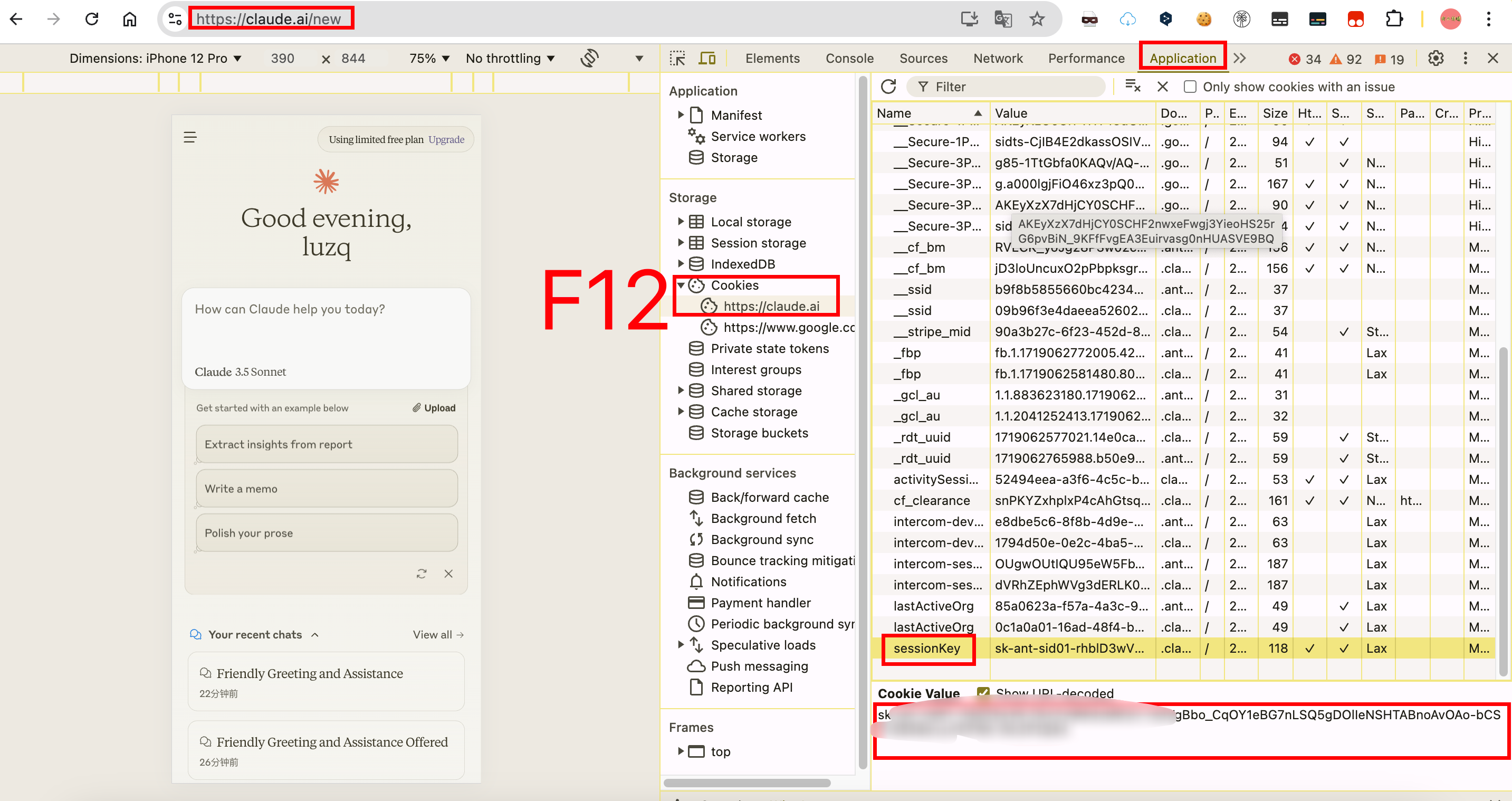The width and height of the screenshot is (1512, 801).
Task: Click the install app icon in address bar
Action: coord(969,19)
